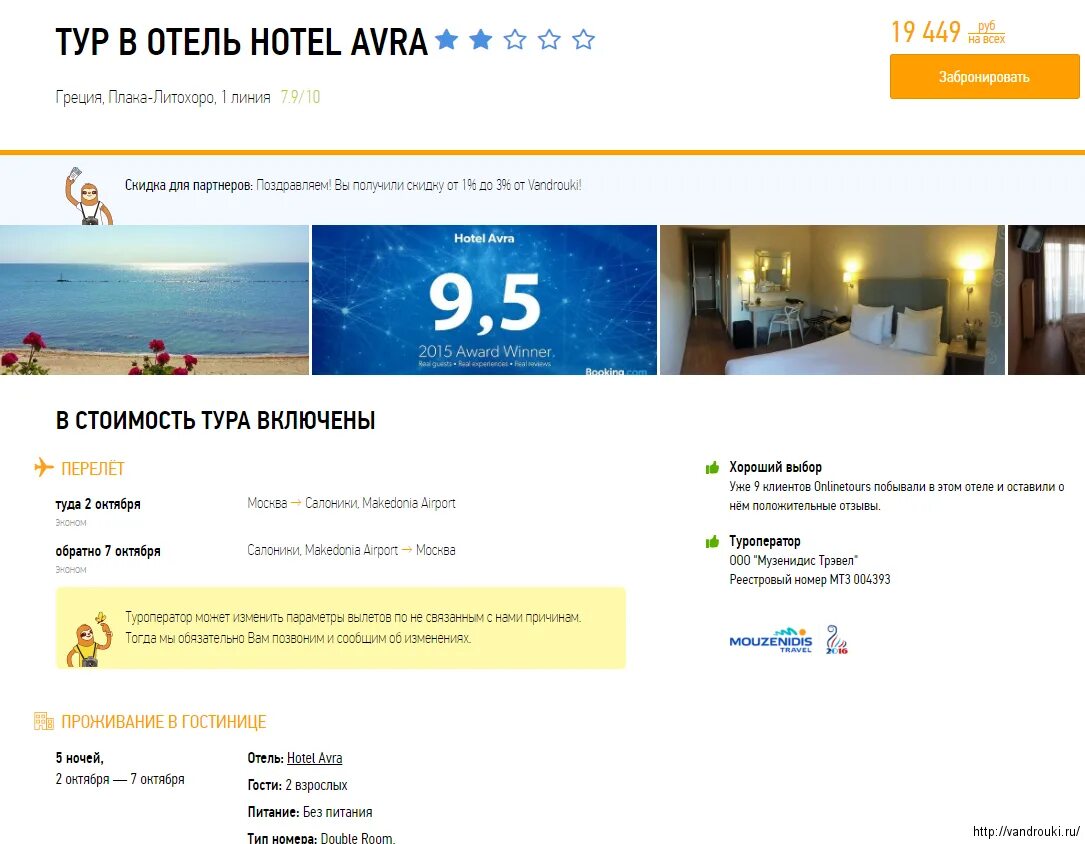Click the 2 октября — 7 октября dates
Viewport: 1085px width, 844px height.
point(120,779)
